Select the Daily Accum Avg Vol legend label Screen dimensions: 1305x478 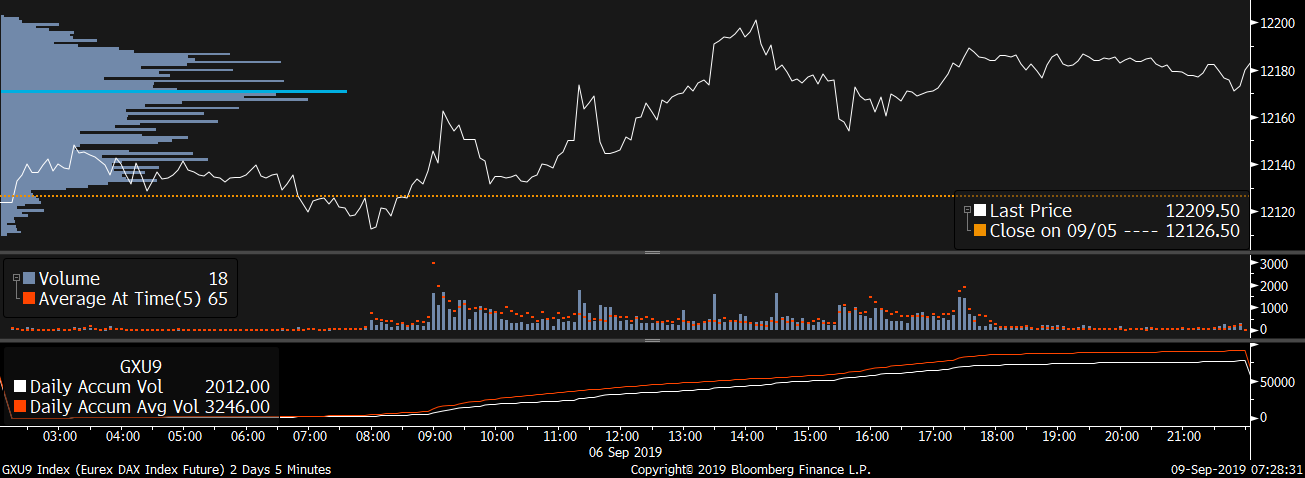pos(113,407)
